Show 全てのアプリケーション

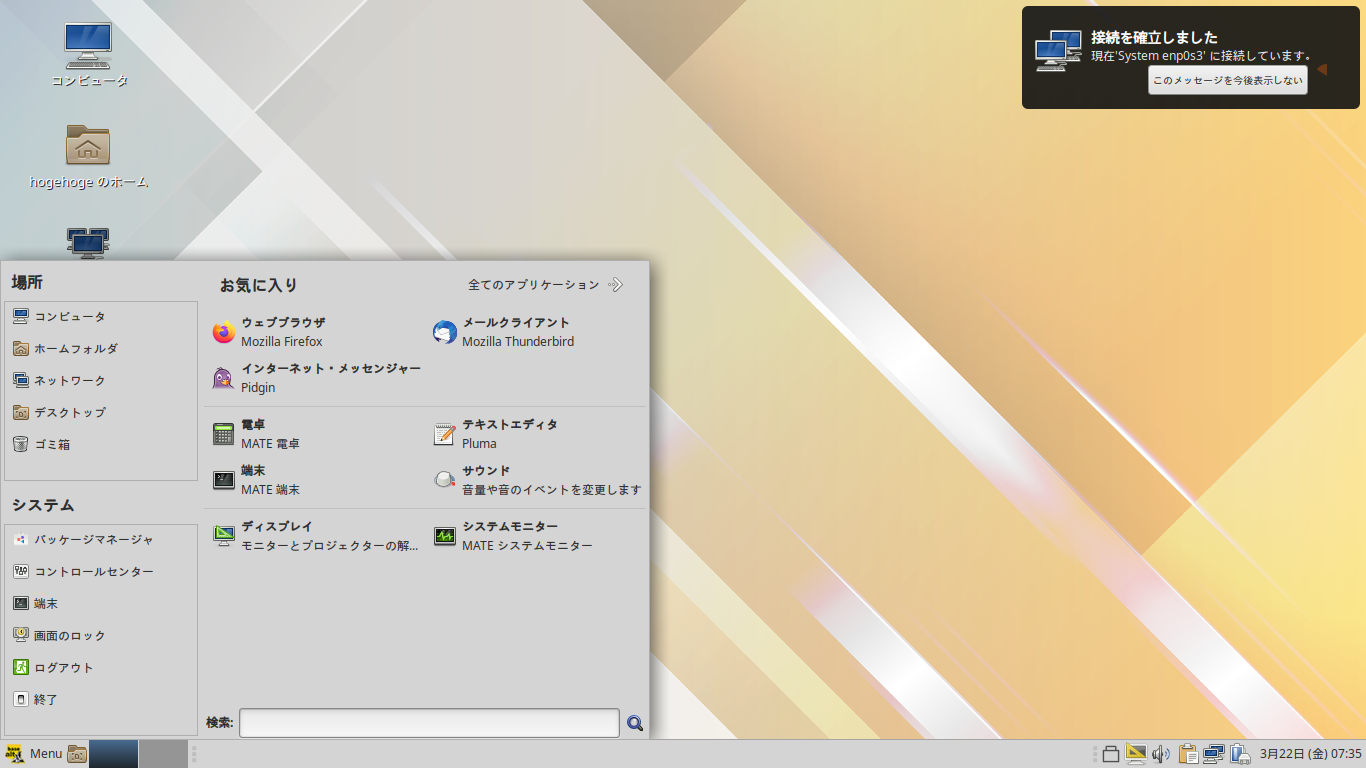545,285
